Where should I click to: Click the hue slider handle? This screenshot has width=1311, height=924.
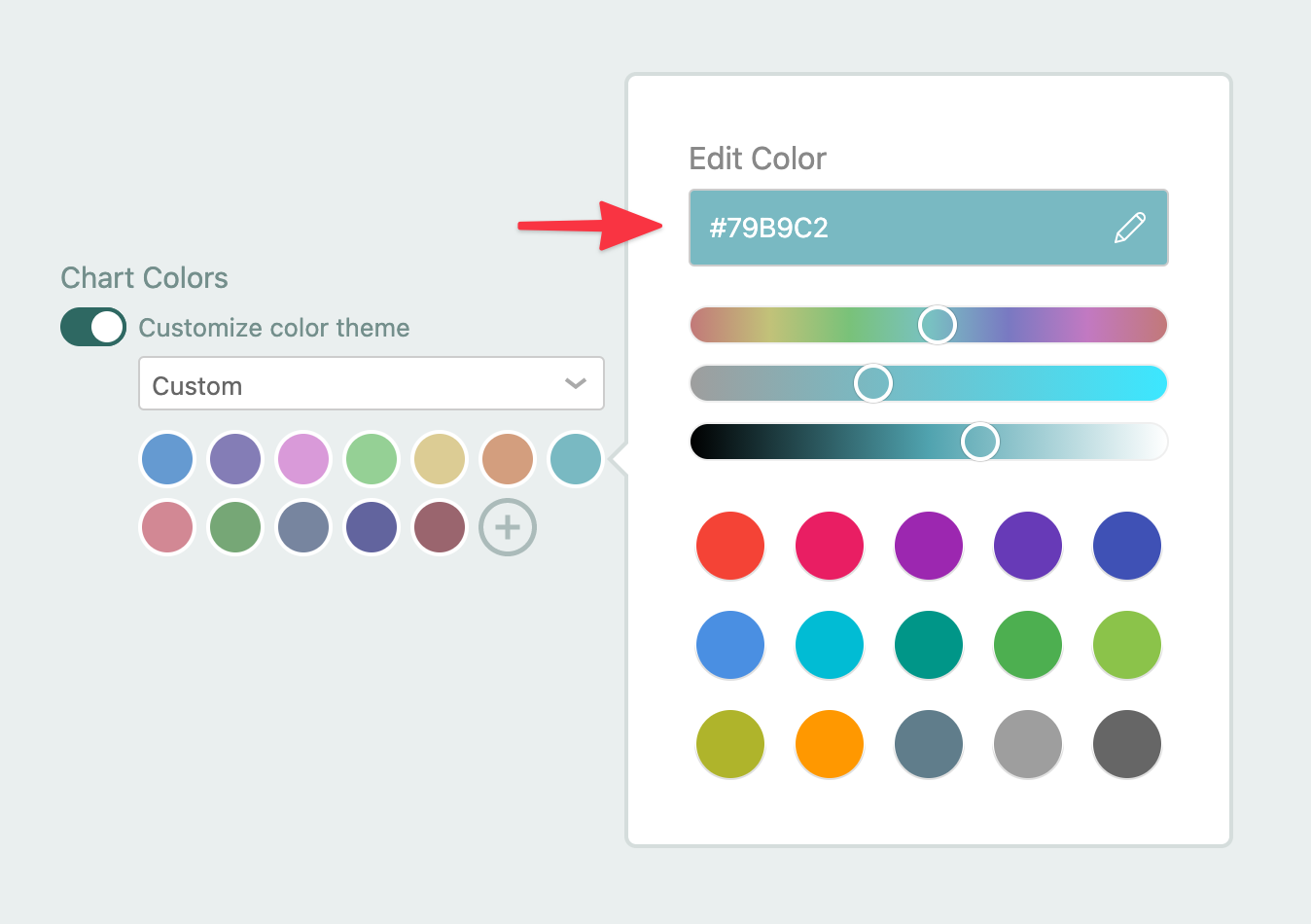938,325
